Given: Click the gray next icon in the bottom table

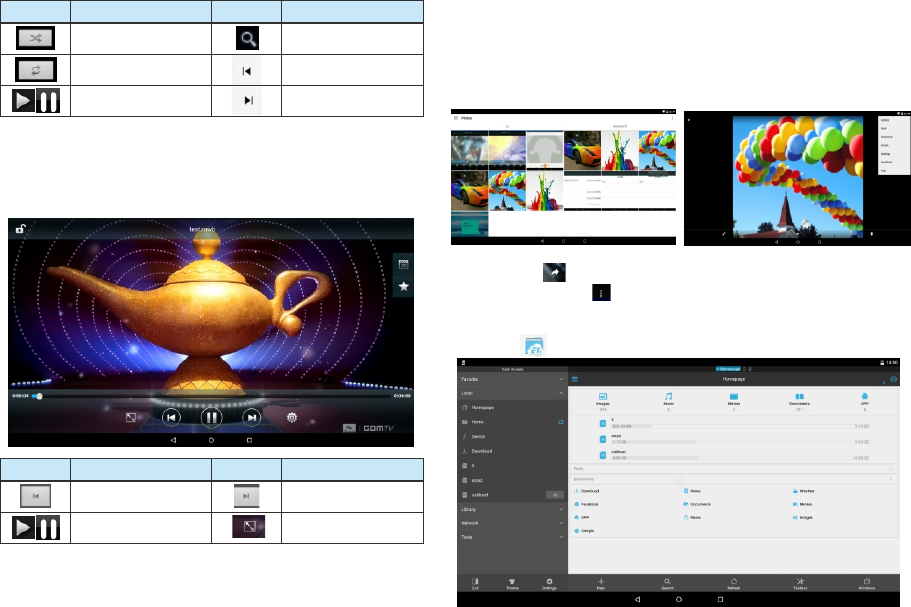Looking at the screenshot, I should point(246,496).
